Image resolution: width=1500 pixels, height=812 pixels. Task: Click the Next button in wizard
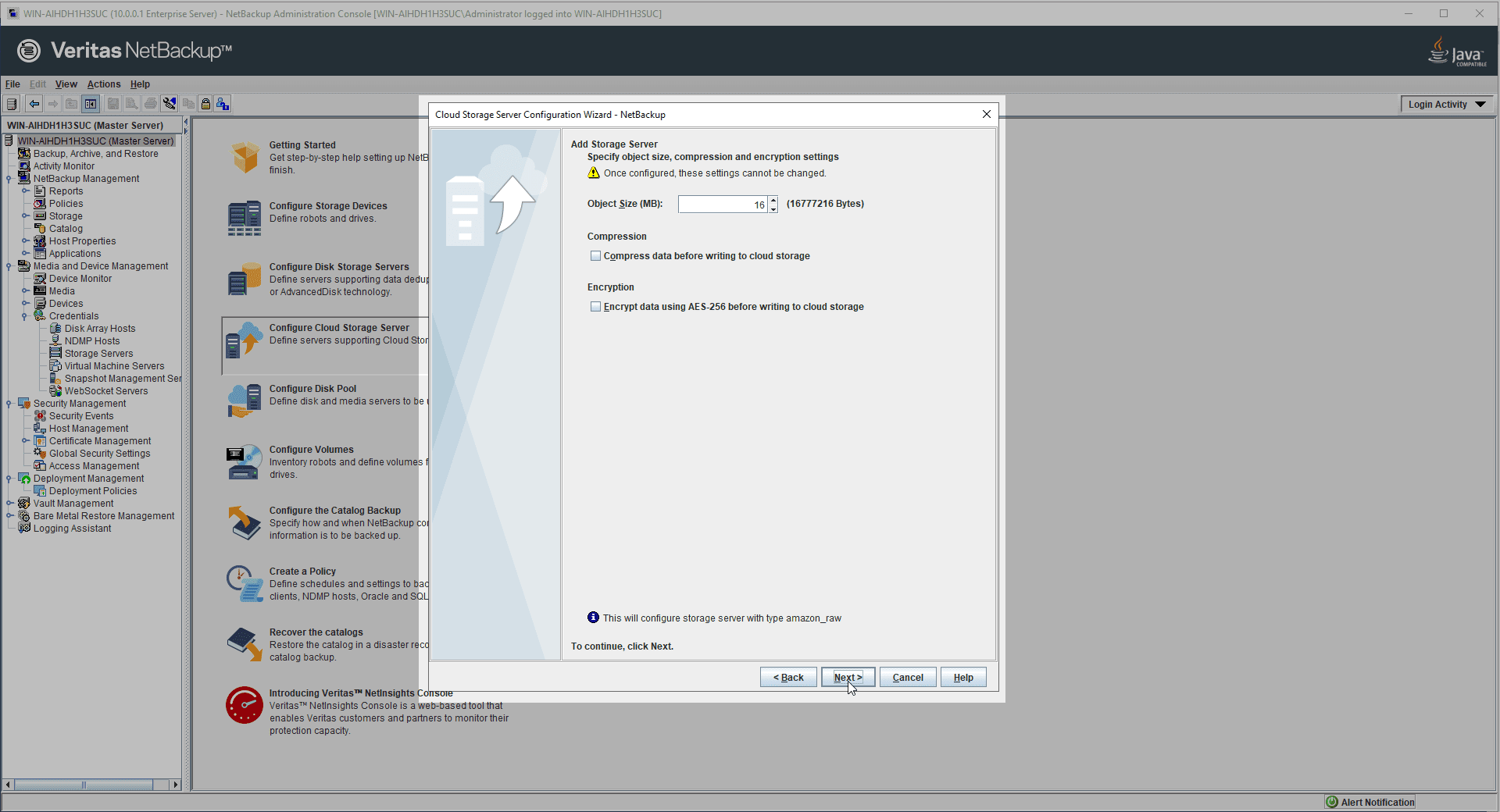[848, 678]
